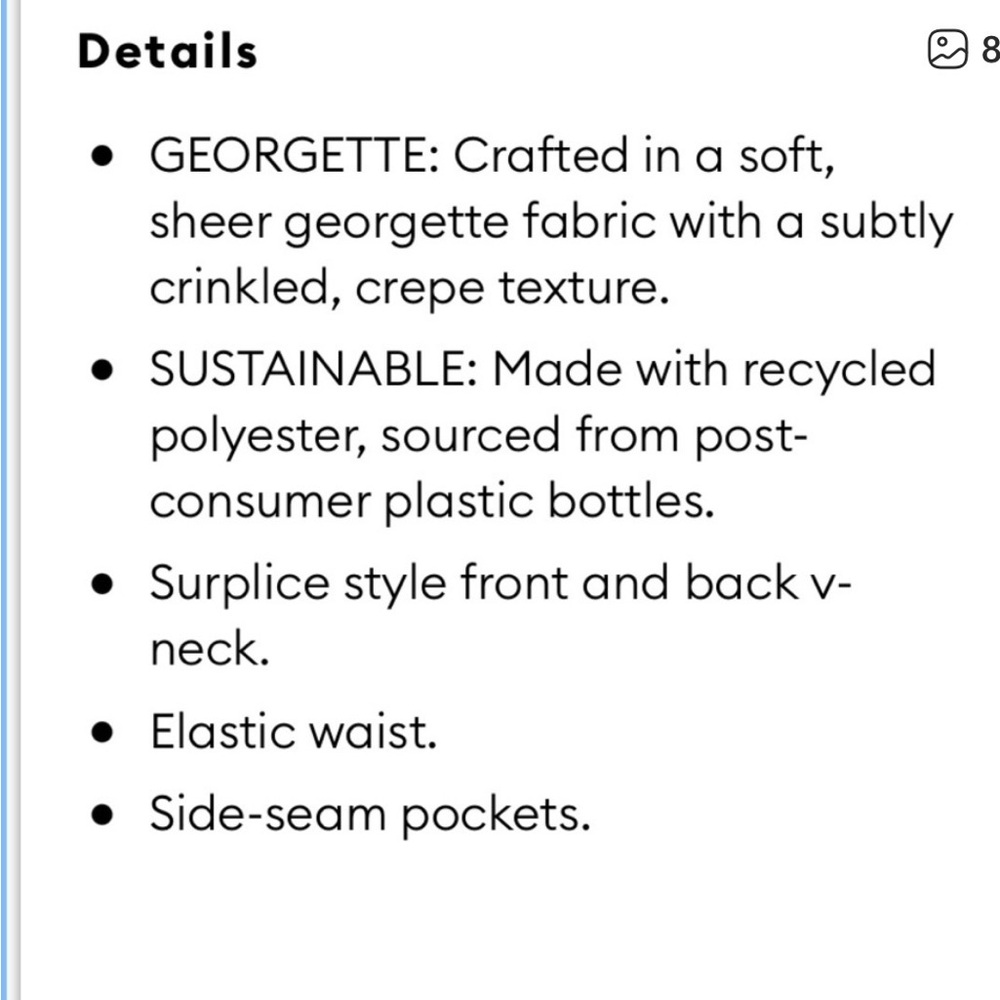Screen dimensions: 1000x1000
Task: Click the words recycled in SUSTAINABLE item
Action: point(839,370)
